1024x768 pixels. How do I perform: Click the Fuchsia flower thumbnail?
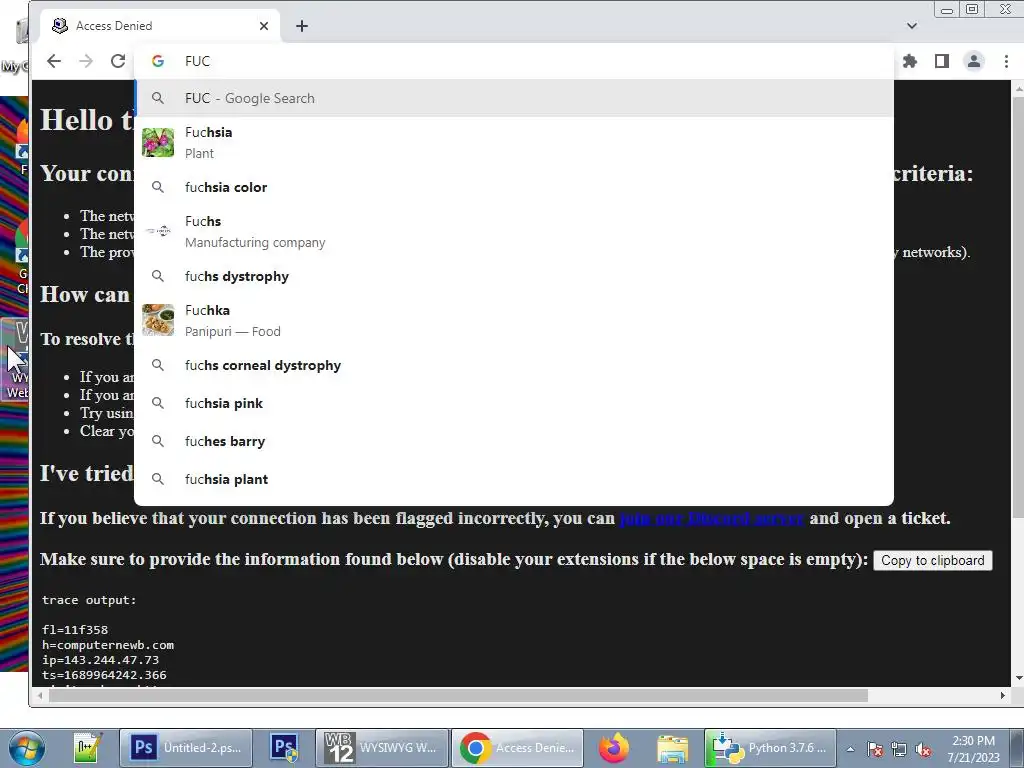[x=158, y=142]
